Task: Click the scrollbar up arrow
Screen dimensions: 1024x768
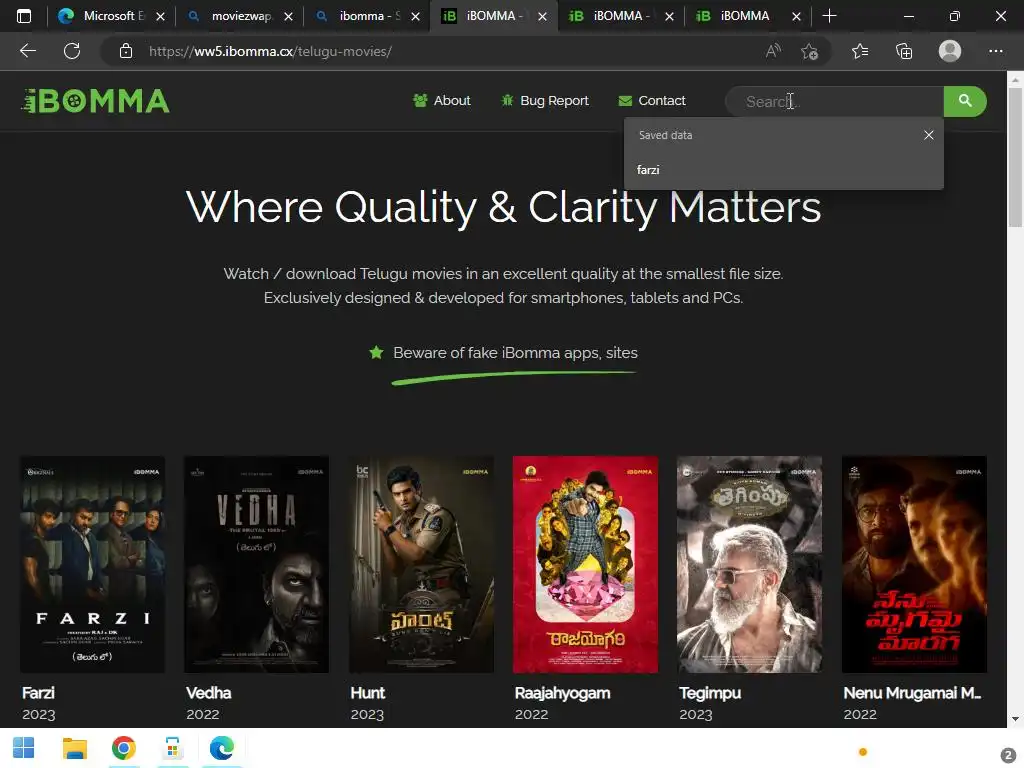Action: [x=1015, y=80]
